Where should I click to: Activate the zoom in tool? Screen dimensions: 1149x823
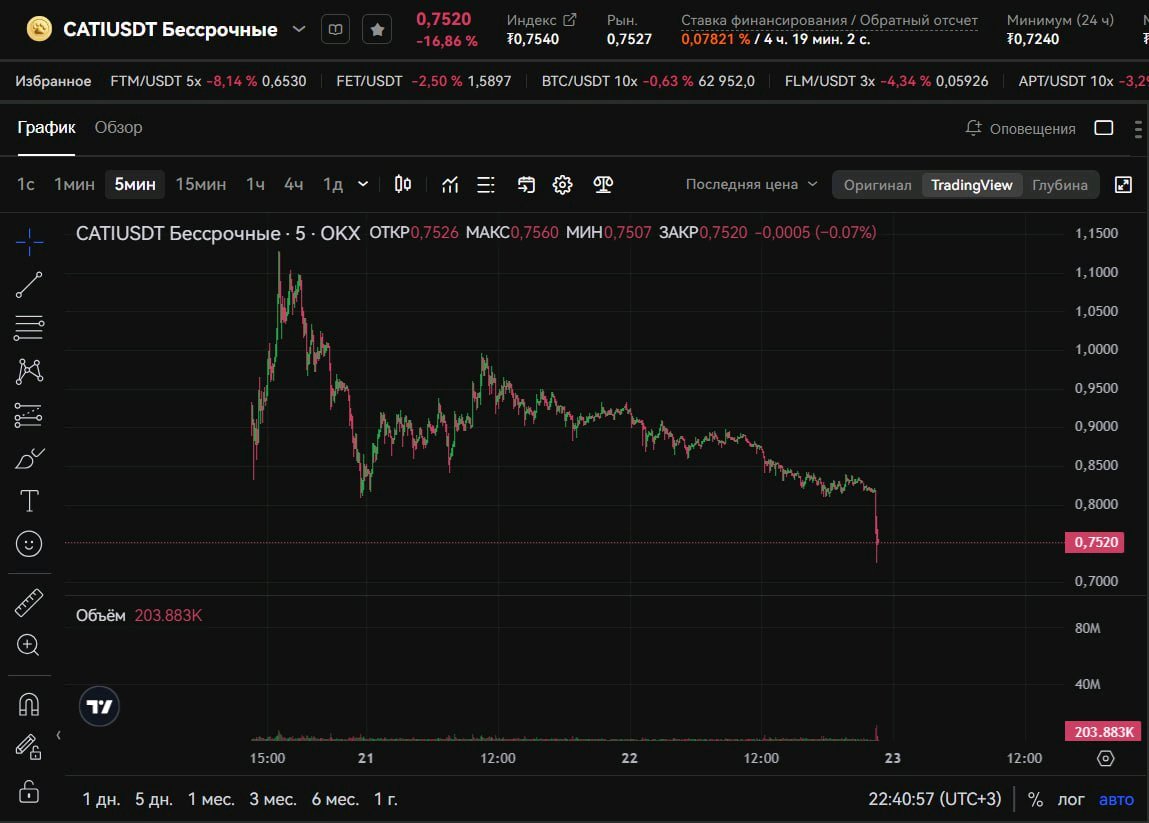click(x=29, y=645)
